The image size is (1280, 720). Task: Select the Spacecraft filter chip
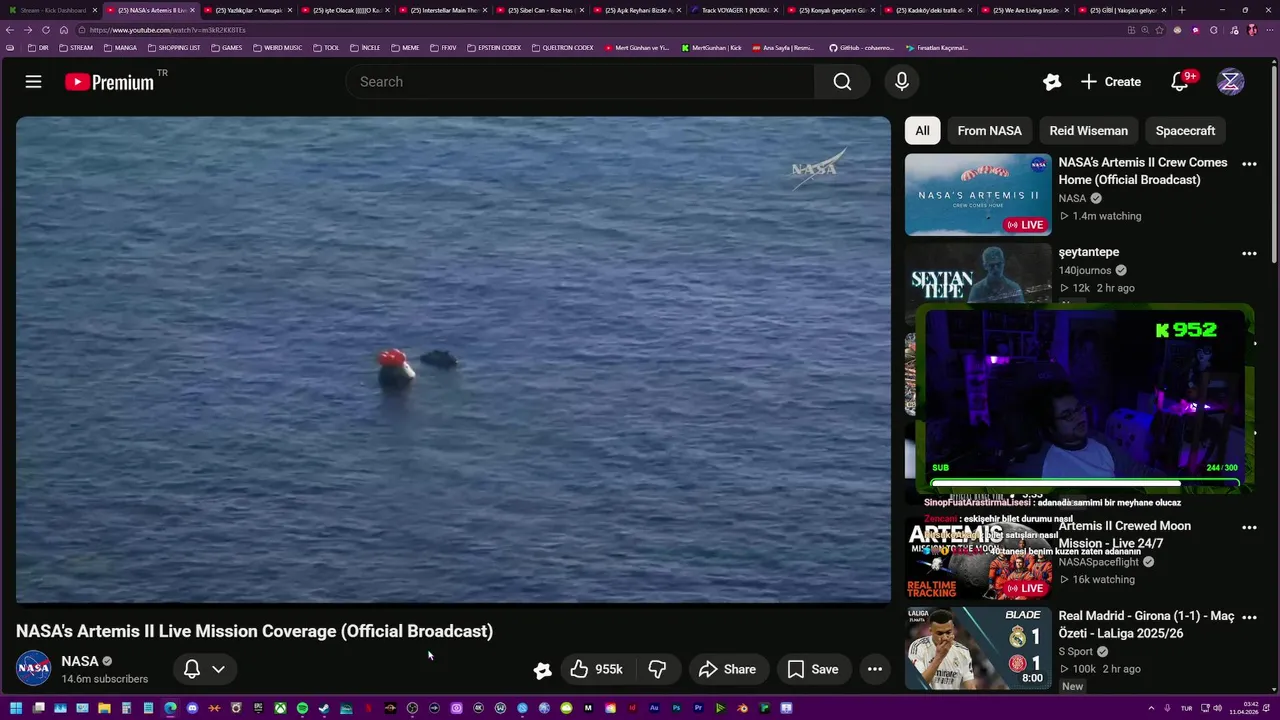[1185, 131]
